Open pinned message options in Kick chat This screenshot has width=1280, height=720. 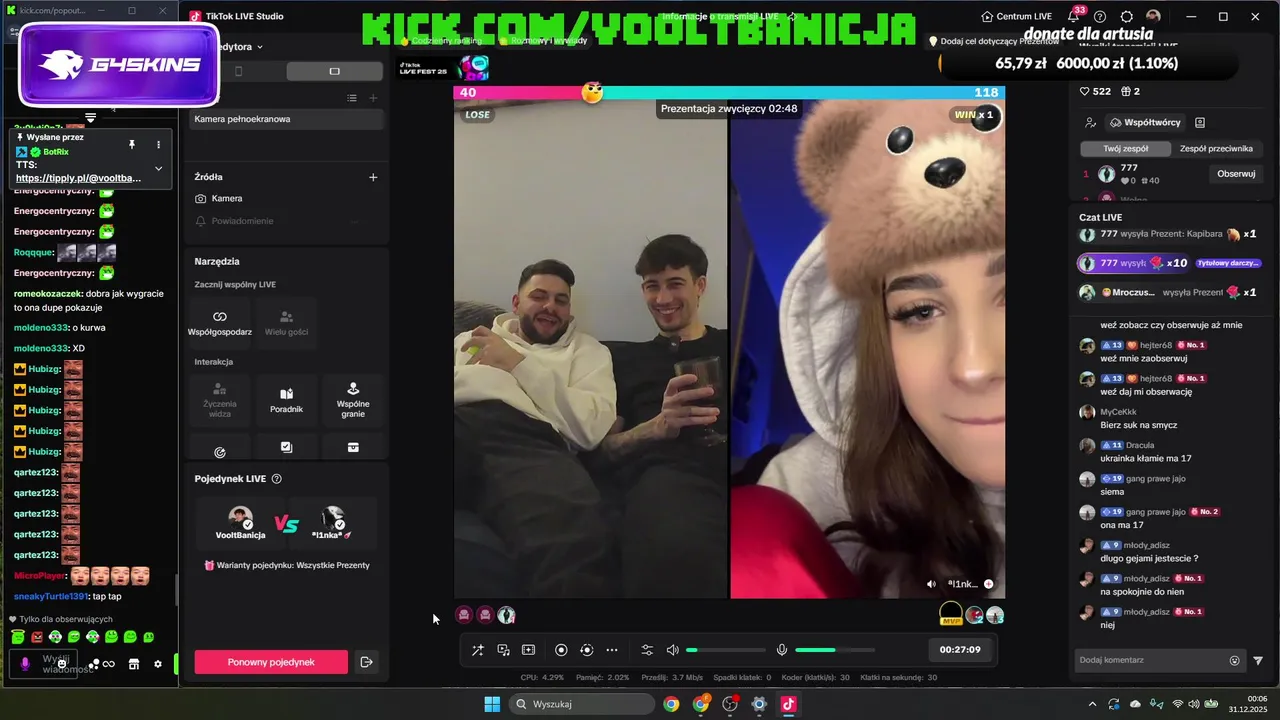tap(158, 145)
